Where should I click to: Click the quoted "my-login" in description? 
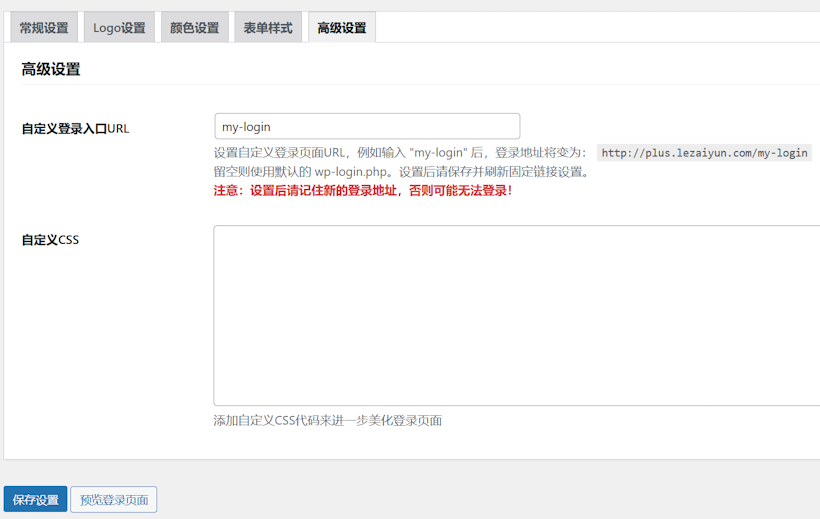pyautogui.click(x=439, y=153)
